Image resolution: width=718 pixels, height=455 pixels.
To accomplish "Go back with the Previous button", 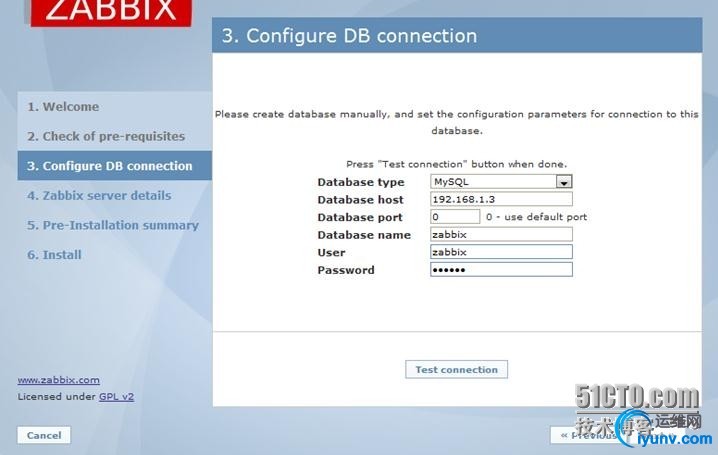I will click(588, 435).
